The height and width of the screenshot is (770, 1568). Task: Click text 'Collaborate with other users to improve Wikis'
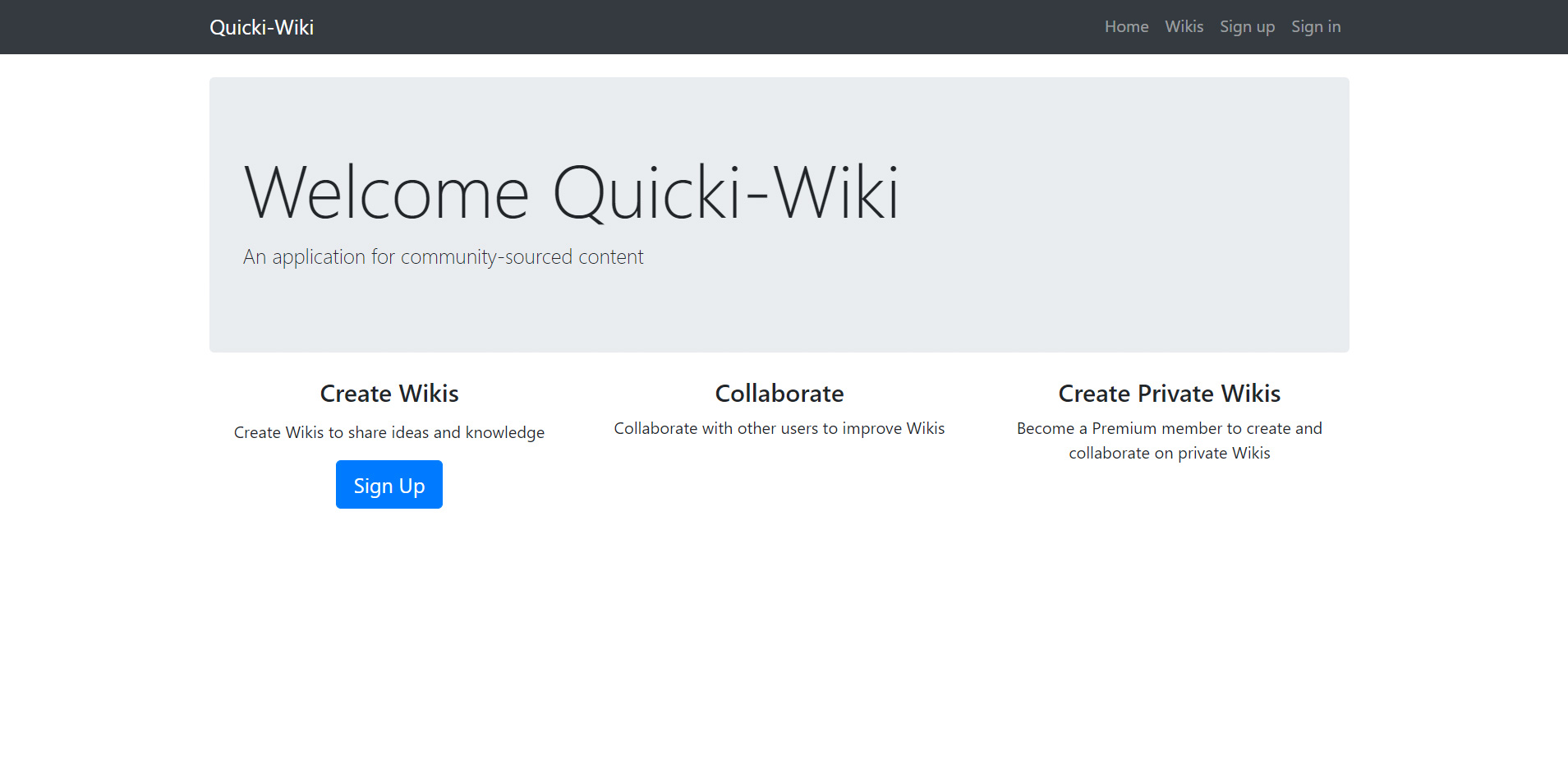[x=779, y=428]
